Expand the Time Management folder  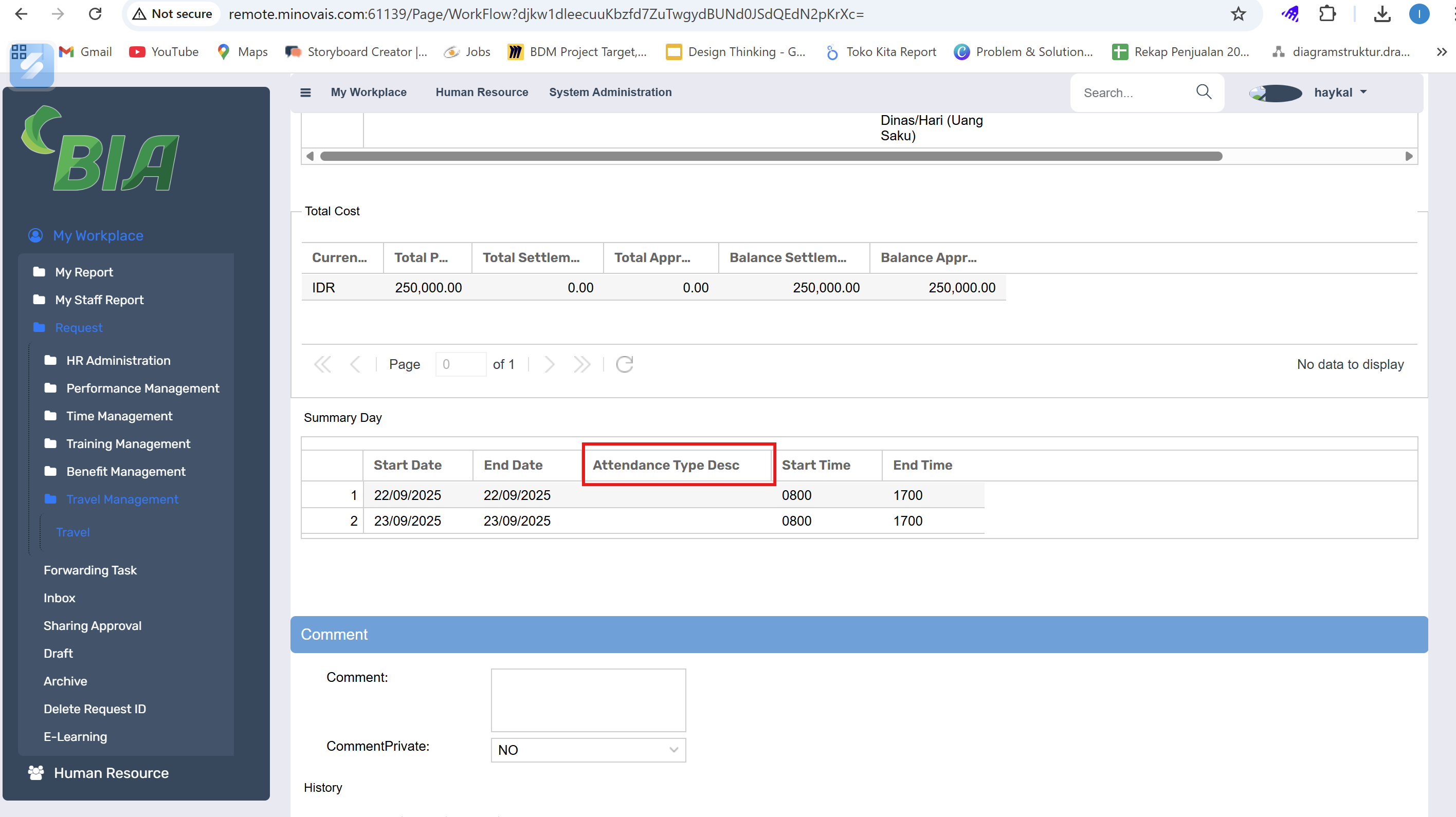119,416
